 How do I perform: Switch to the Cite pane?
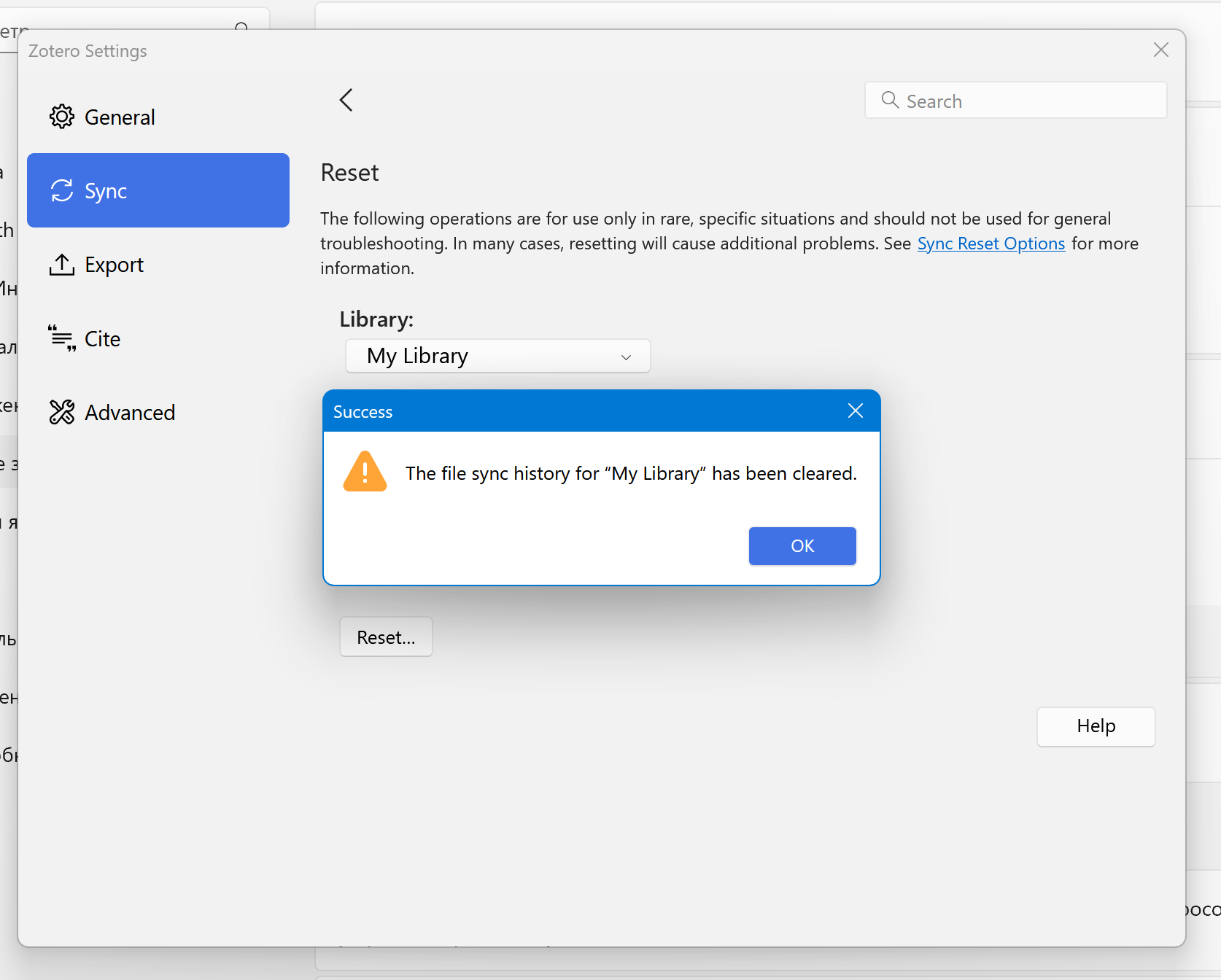click(x=158, y=338)
